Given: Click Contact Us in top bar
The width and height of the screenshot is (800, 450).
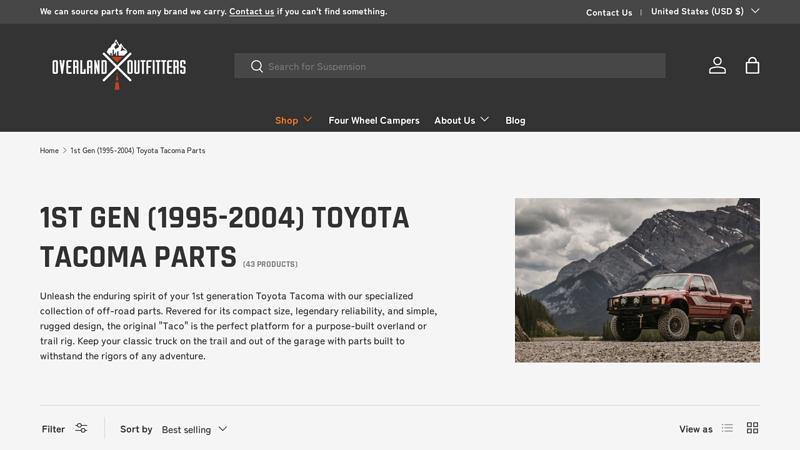Looking at the screenshot, I should [x=609, y=12].
